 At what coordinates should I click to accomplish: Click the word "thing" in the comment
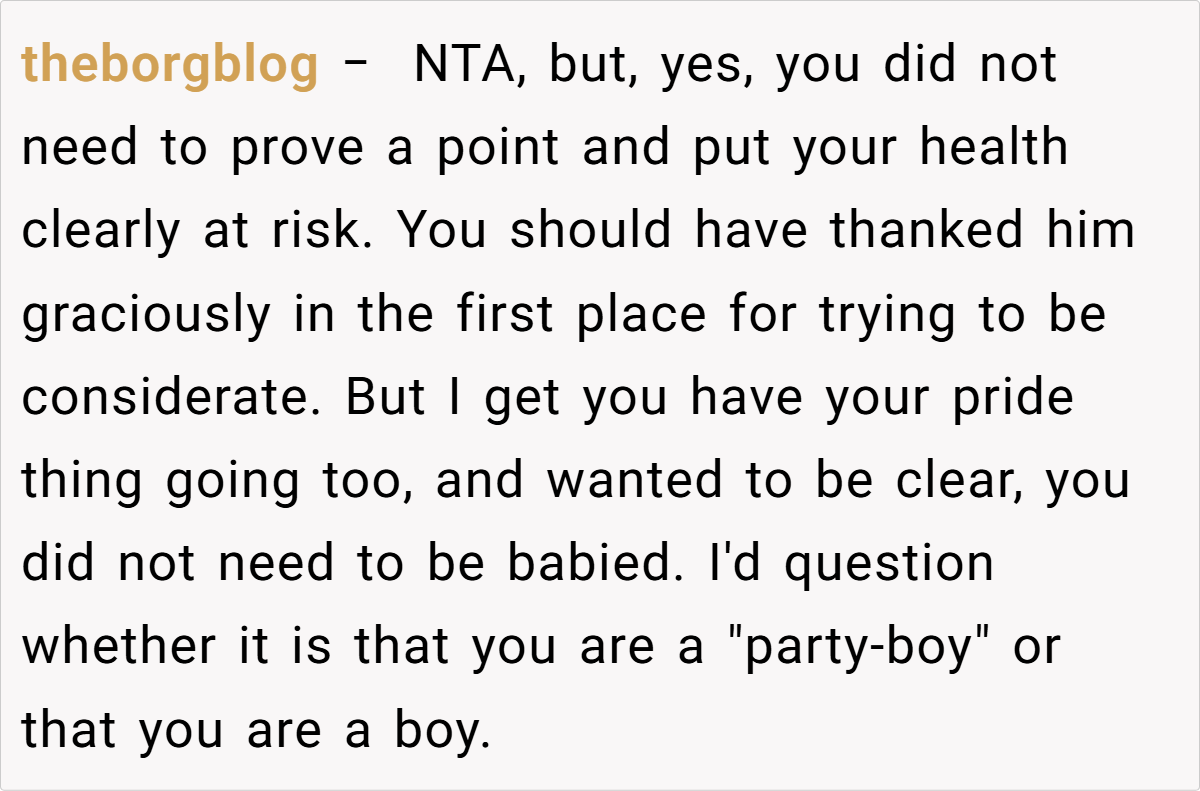coord(82,483)
